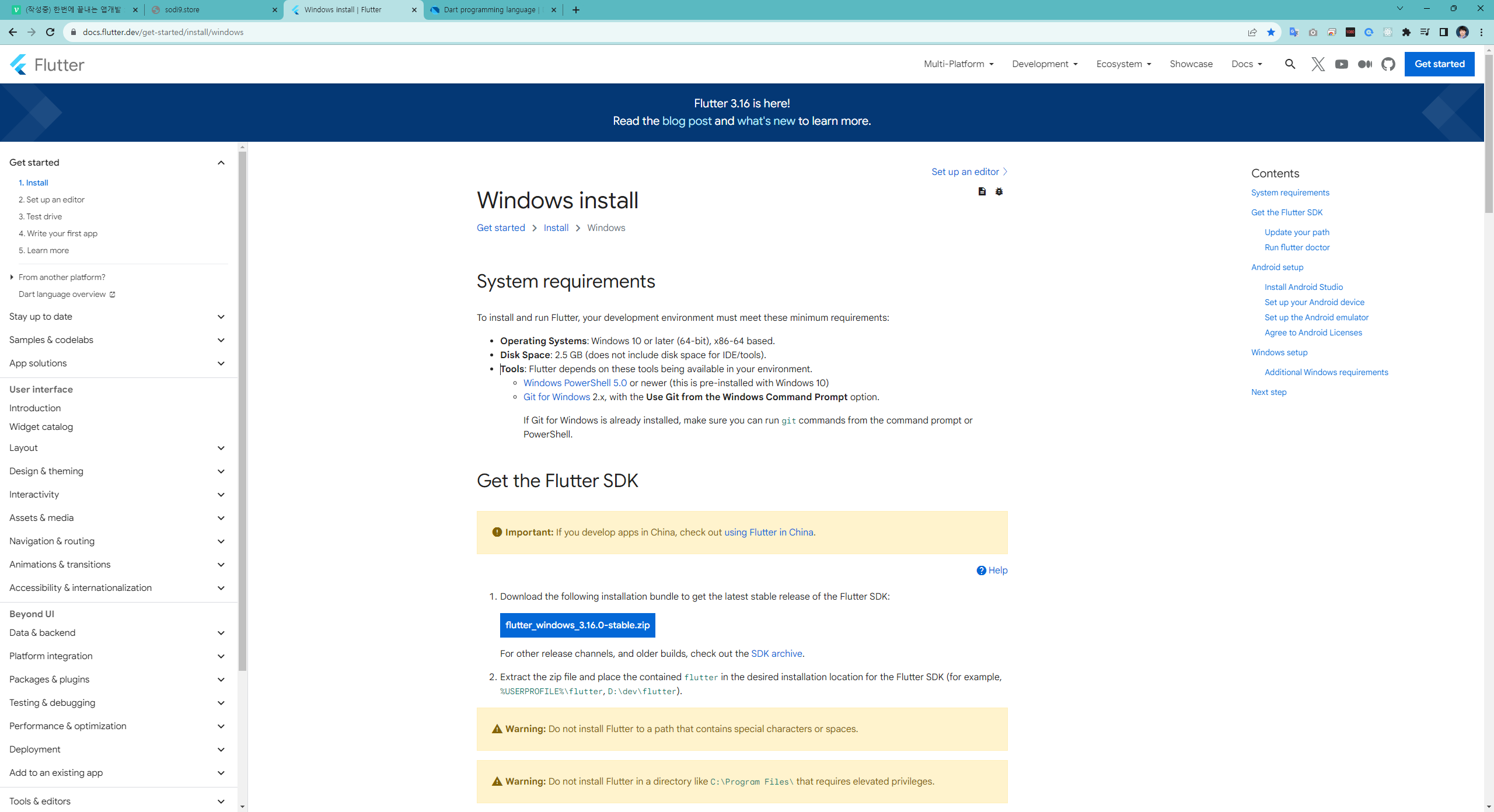This screenshot has width=1494, height=812.
Task: Open the Medium blog icon
Action: [x=1364, y=64]
